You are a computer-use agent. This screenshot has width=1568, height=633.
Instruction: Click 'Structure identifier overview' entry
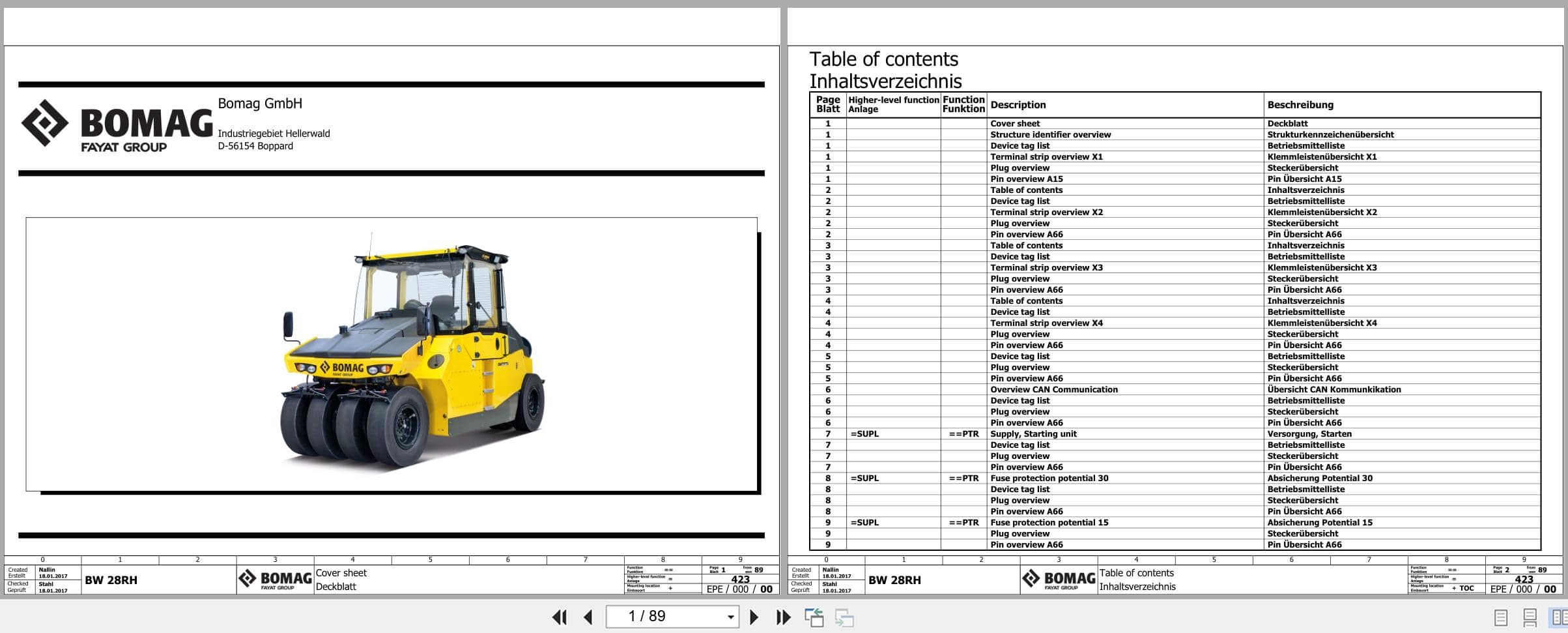coord(1050,135)
